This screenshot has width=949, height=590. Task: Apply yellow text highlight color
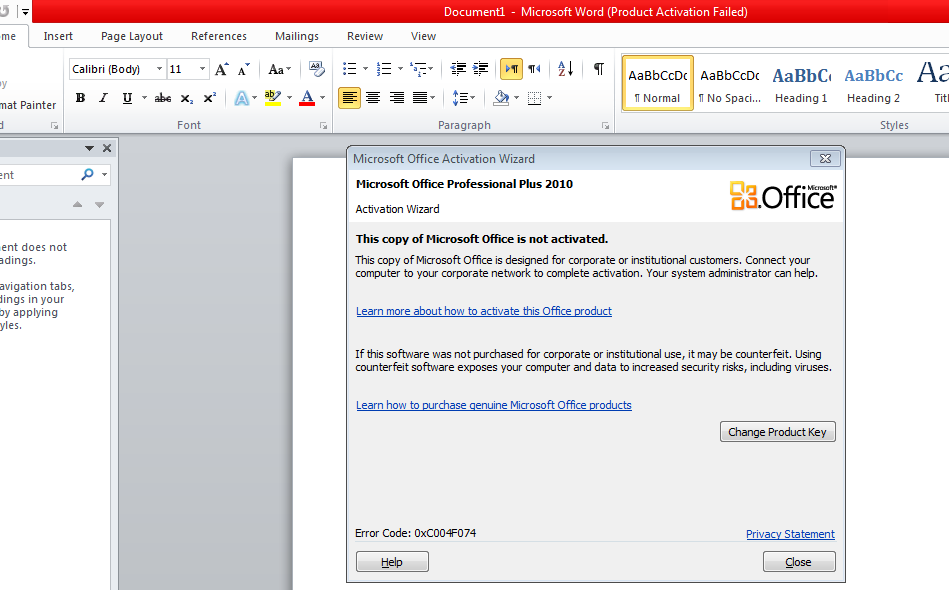(x=273, y=98)
